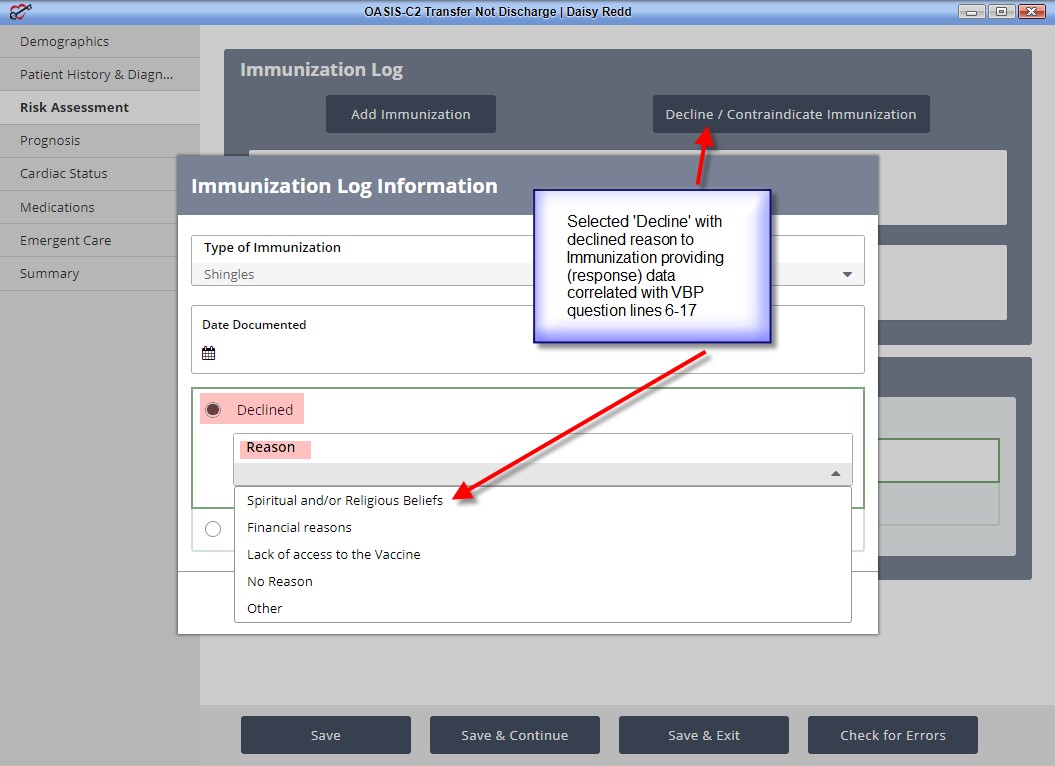1055x766 pixels.
Task: Click the app logo icon in title bar
Action: (x=19, y=12)
